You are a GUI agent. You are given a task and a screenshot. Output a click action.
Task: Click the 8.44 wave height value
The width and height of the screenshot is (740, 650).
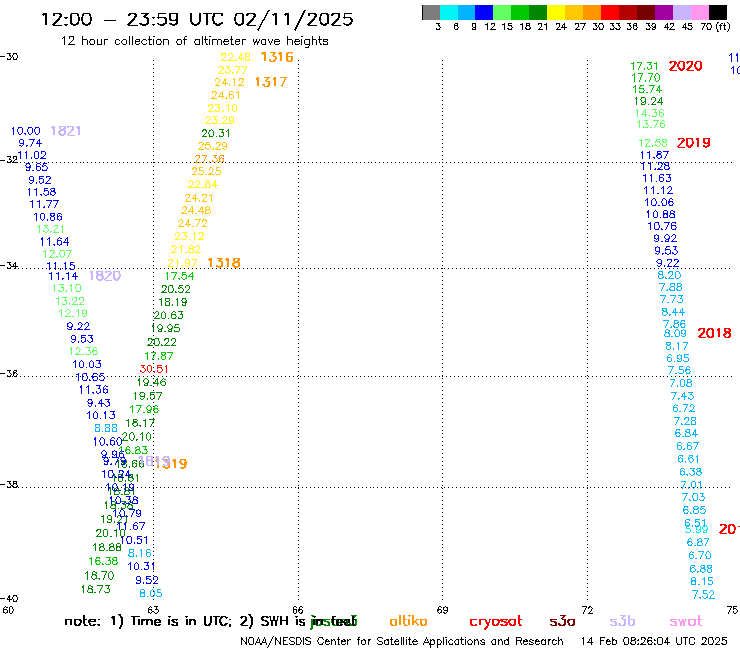pos(673,312)
